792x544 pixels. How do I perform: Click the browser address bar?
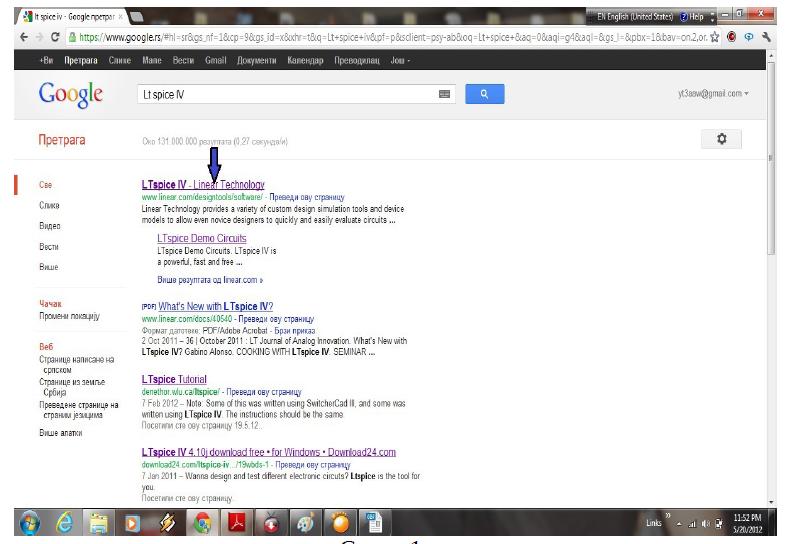392,37
